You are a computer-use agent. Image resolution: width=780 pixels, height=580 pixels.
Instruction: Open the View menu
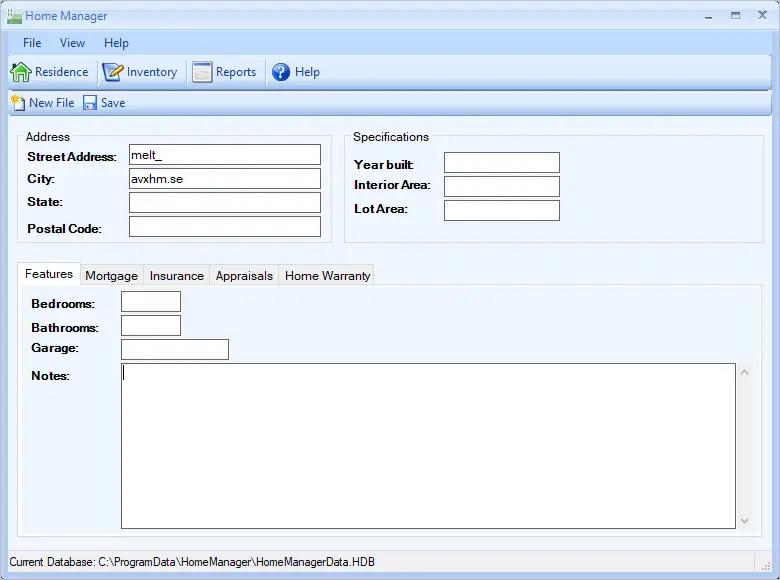pos(72,43)
